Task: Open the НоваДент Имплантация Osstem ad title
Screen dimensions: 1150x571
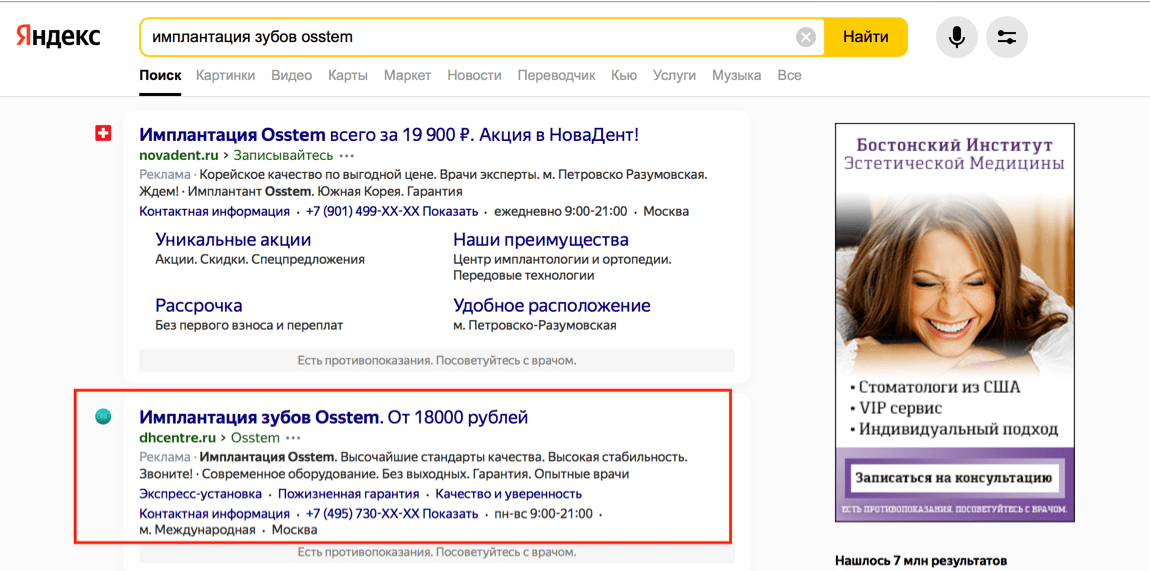Action: (x=389, y=135)
